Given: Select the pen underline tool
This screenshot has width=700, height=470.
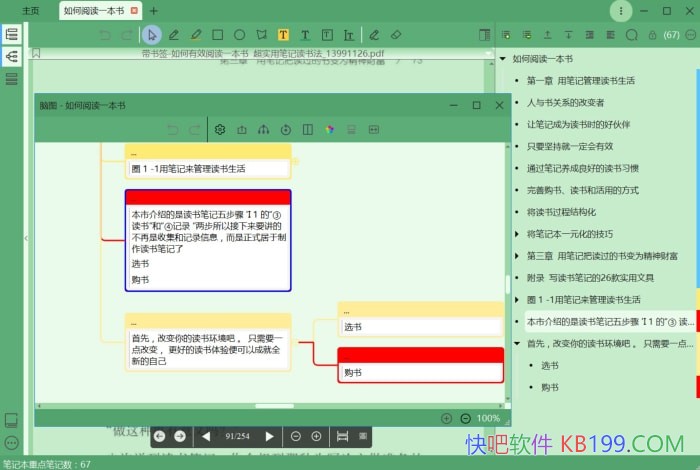Looking at the screenshot, I should 174,35.
